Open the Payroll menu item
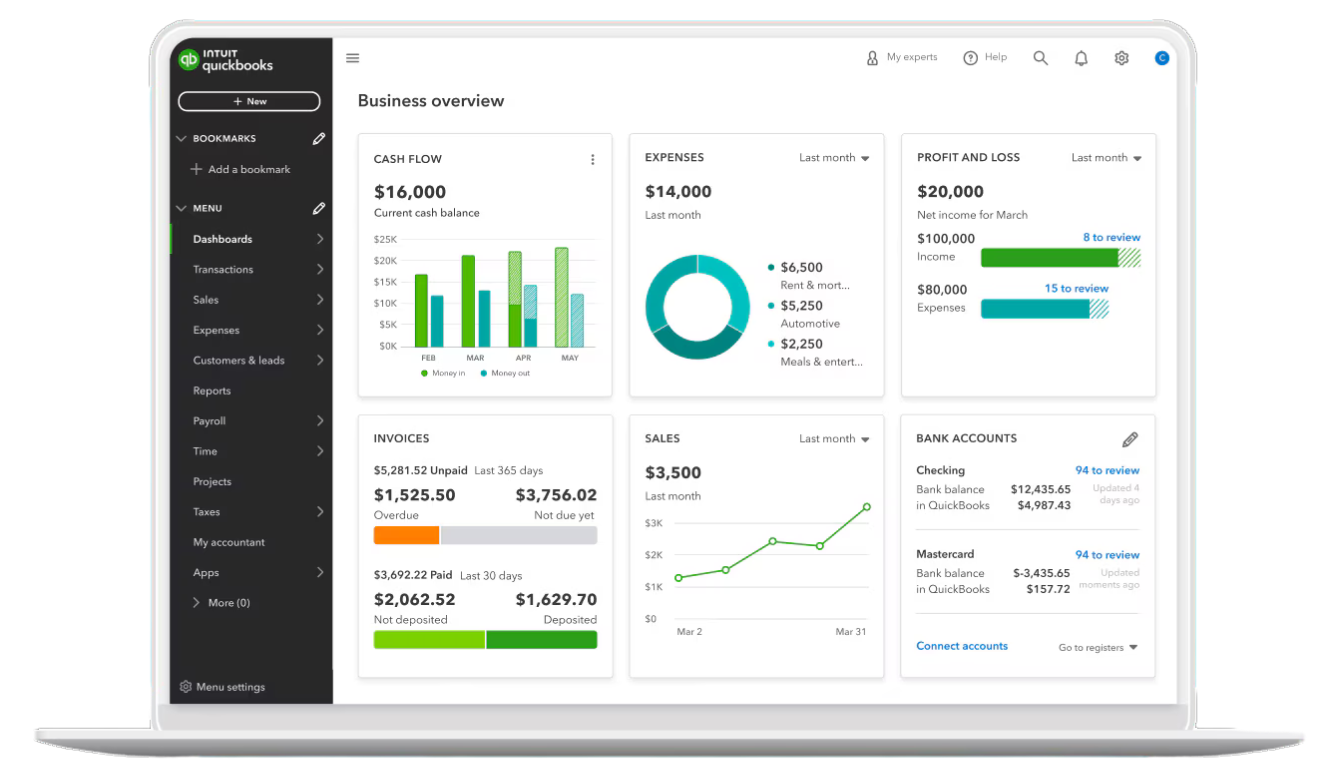 click(x=209, y=421)
